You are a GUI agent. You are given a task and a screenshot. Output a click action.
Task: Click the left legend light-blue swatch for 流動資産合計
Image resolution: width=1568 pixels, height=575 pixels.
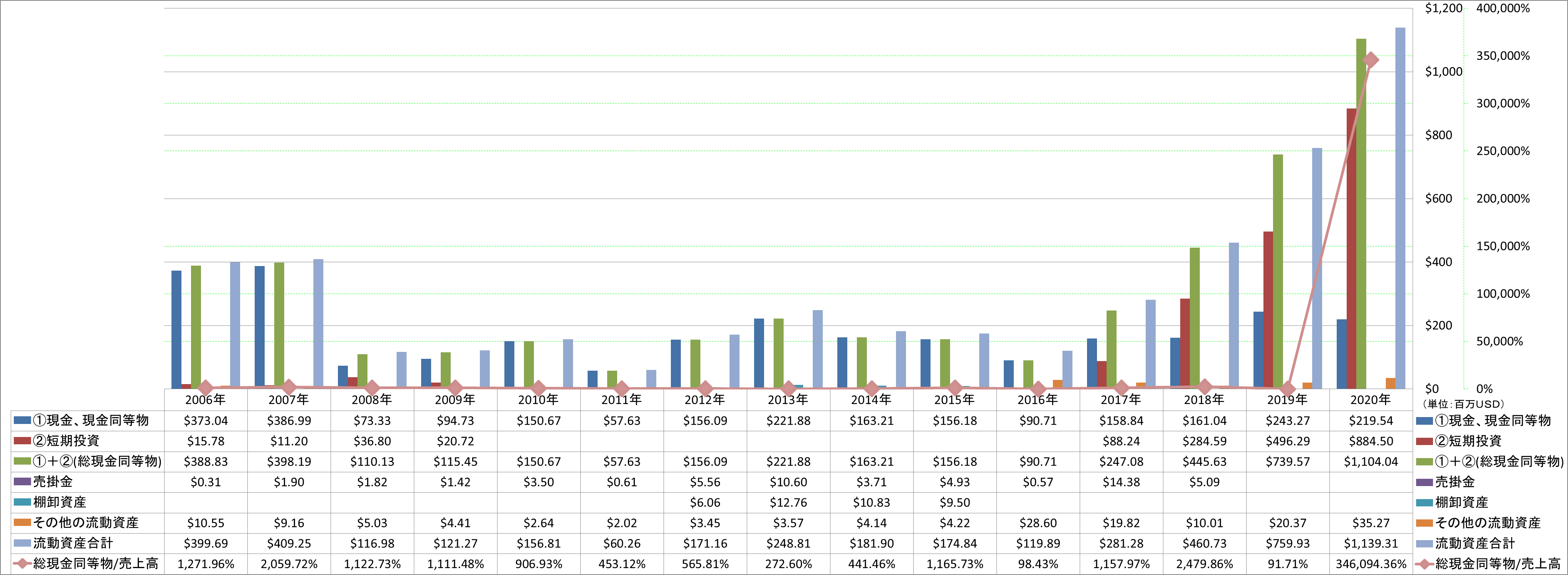23,543
